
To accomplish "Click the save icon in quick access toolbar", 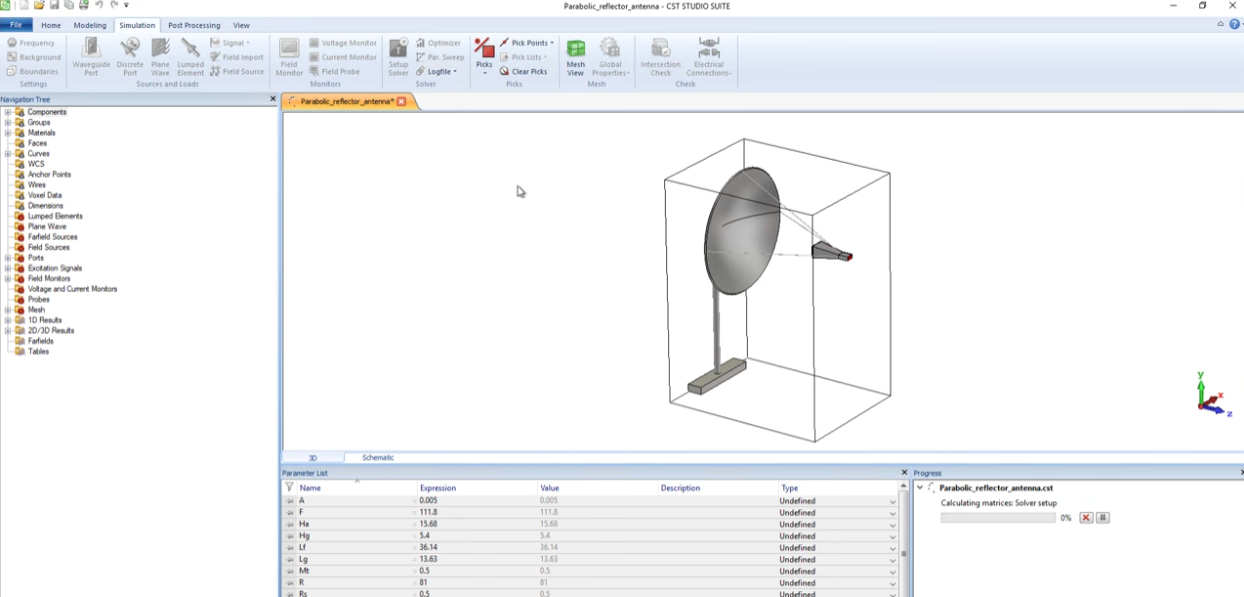I will 53,5.
